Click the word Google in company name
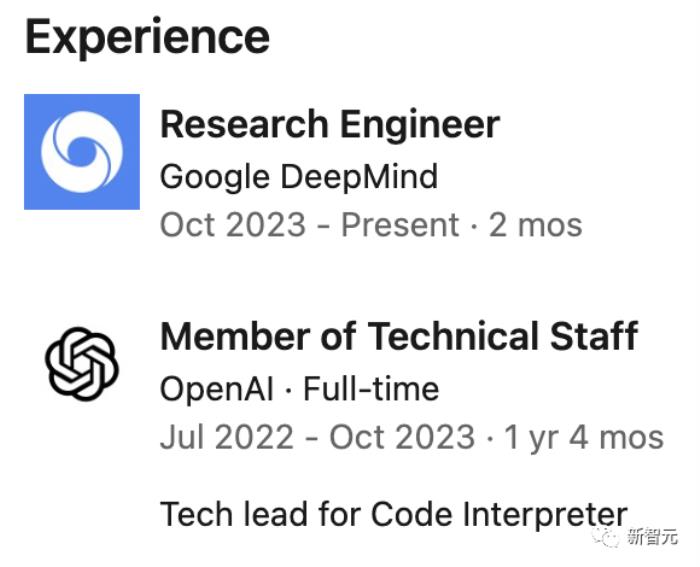The height and width of the screenshot is (567, 700). tap(215, 178)
